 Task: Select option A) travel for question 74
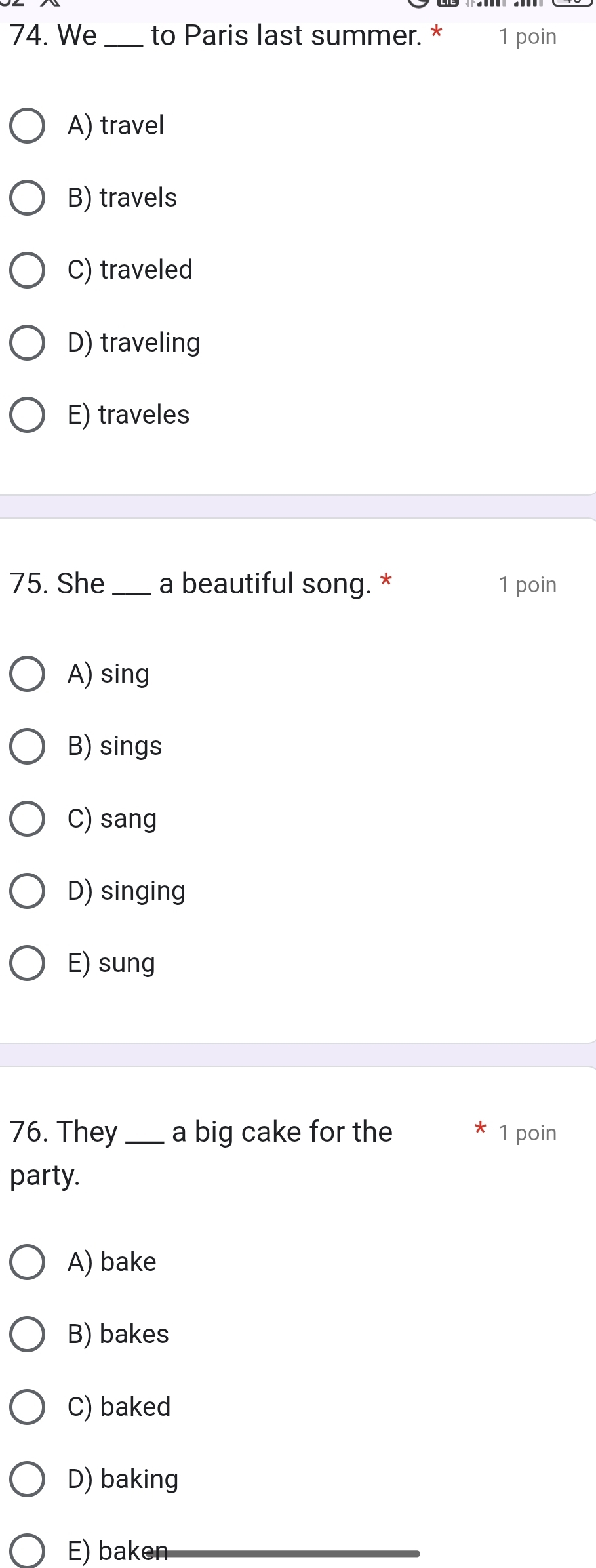tap(28, 126)
